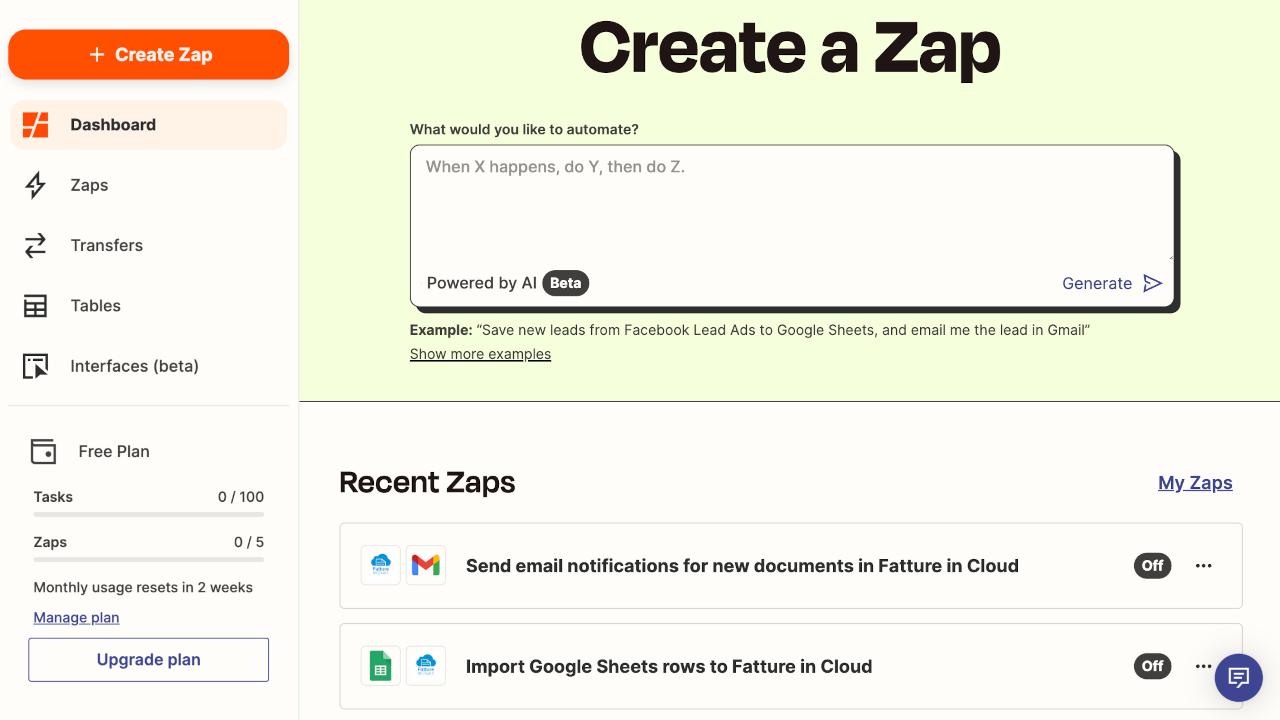Viewport: 1280px width, 720px height.
Task: Expand Show more examples
Action: 480,354
